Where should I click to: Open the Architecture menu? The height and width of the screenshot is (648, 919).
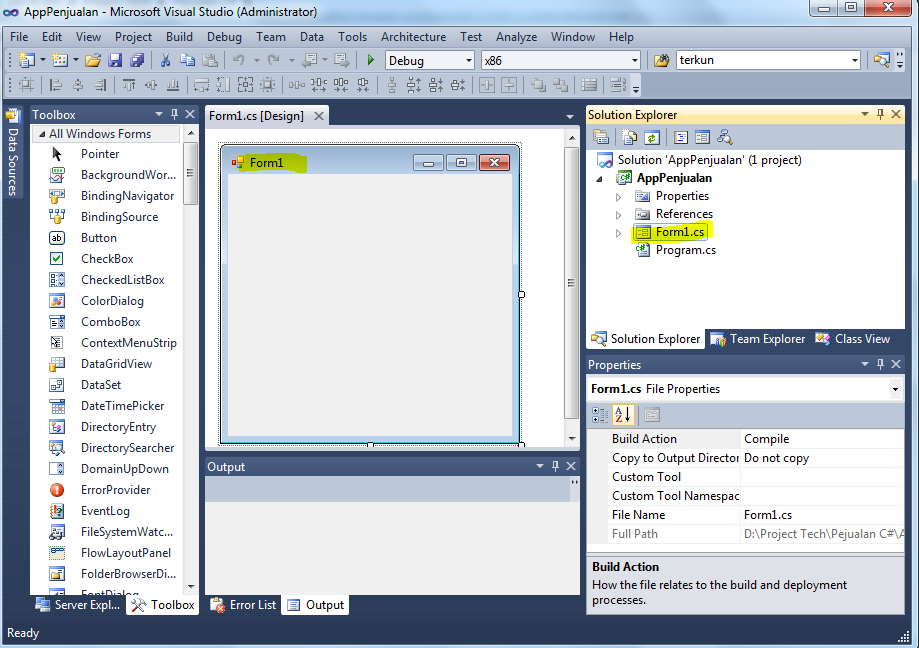[x=413, y=37]
